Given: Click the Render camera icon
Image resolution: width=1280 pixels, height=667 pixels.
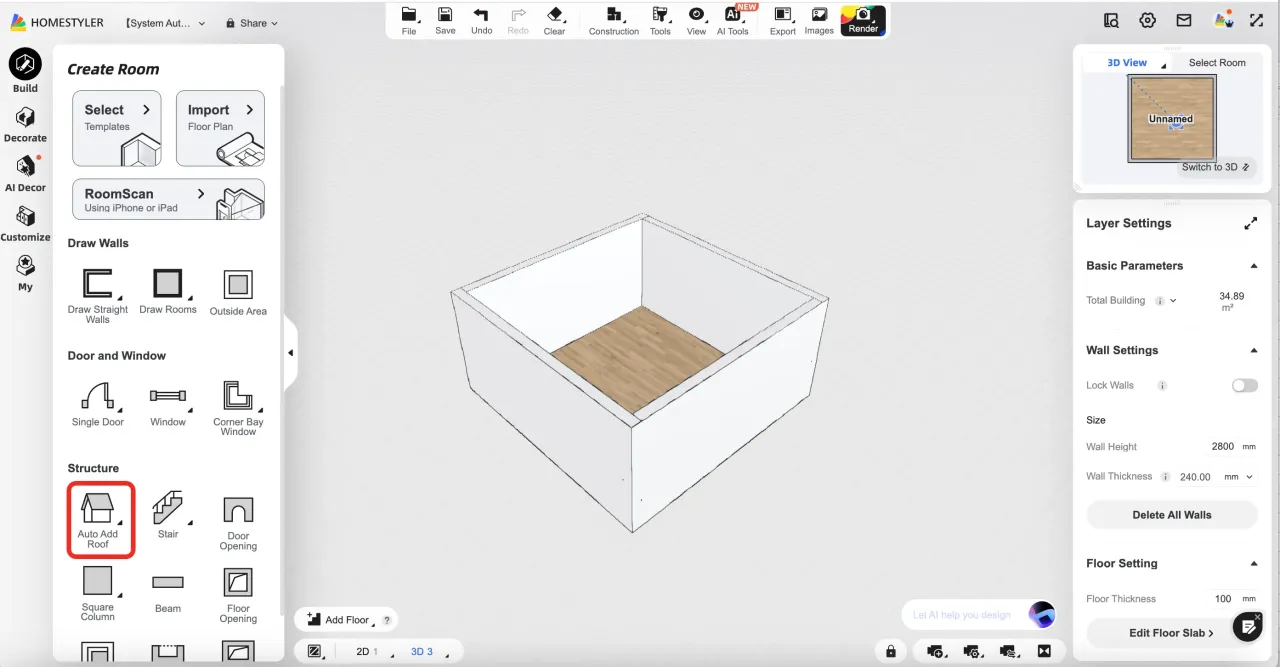Looking at the screenshot, I should [x=863, y=17].
